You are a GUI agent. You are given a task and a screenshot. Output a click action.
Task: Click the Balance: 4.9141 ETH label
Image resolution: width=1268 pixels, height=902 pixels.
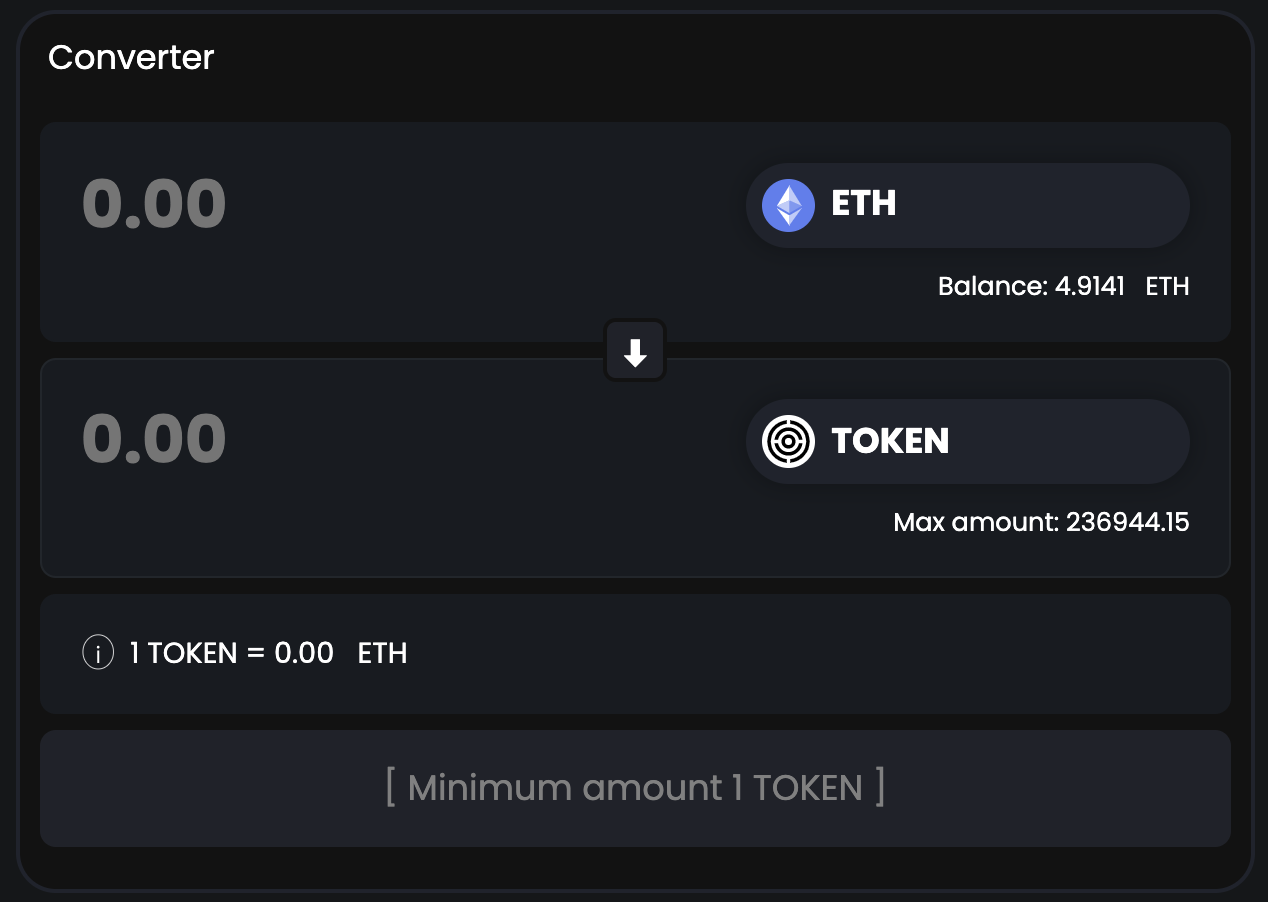[1063, 287]
